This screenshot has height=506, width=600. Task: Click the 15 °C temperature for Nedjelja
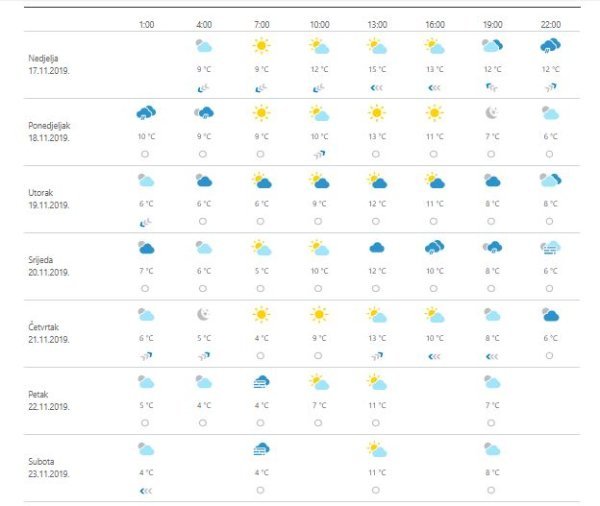[376, 69]
